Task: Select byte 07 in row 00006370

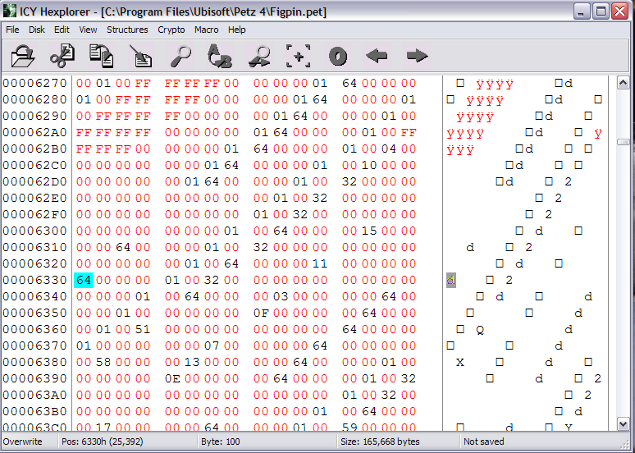Action: pyautogui.click(x=211, y=346)
